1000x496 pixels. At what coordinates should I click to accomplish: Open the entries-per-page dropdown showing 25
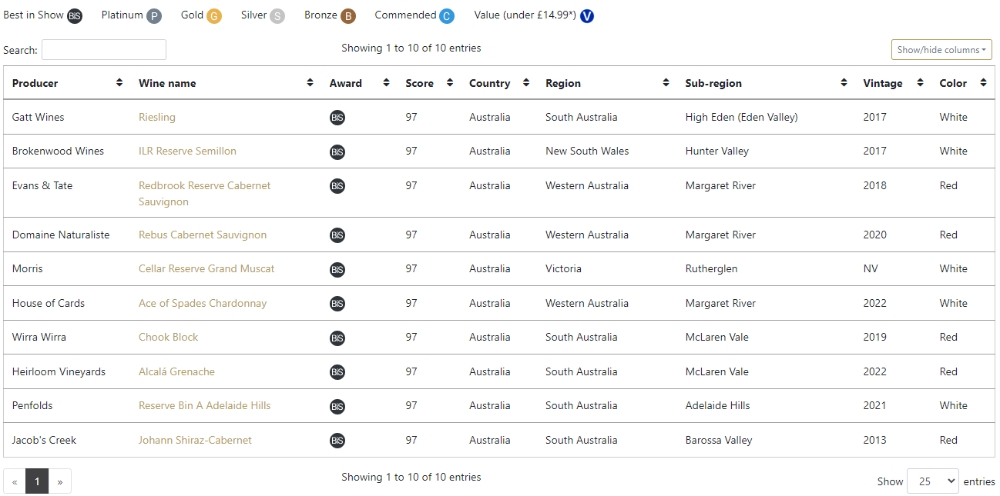pyautogui.click(x=933, y=481)
